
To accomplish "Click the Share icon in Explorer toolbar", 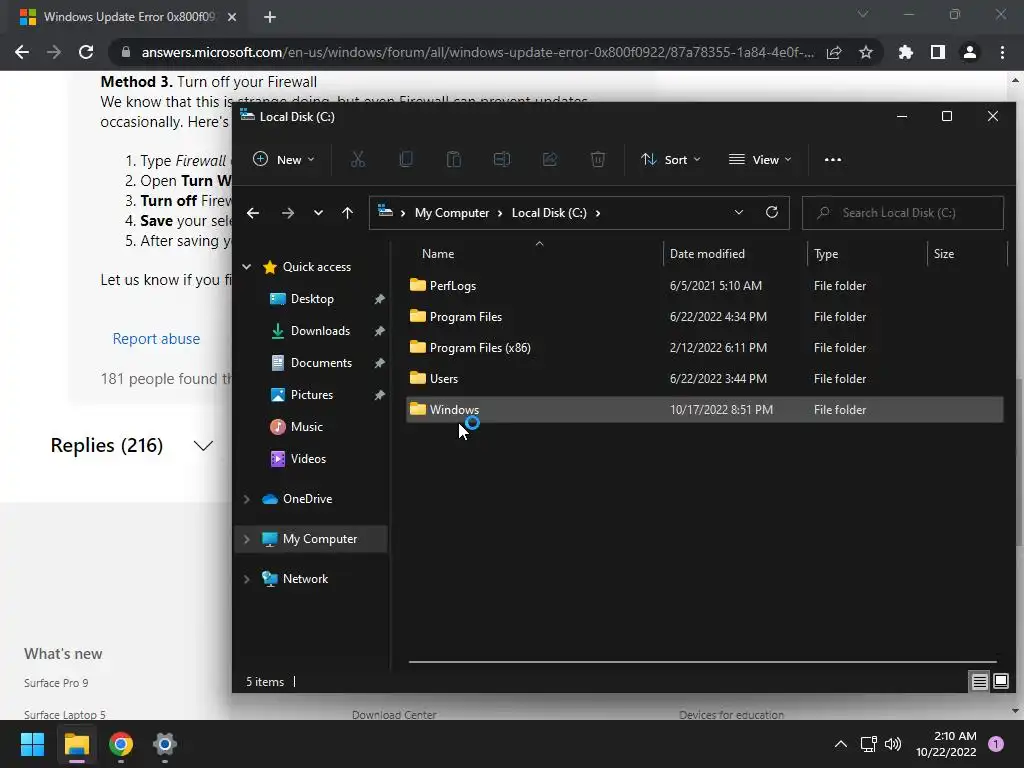I will [550, 159].
